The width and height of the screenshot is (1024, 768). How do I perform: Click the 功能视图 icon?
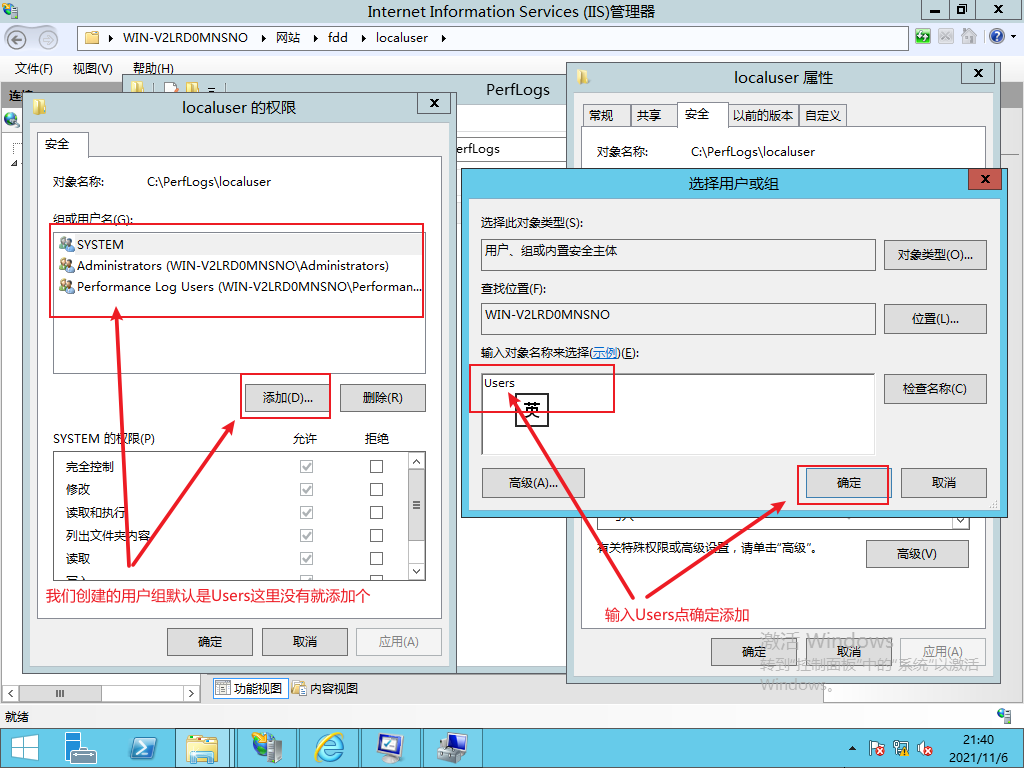pyautogui.click(x=223, y=688)
